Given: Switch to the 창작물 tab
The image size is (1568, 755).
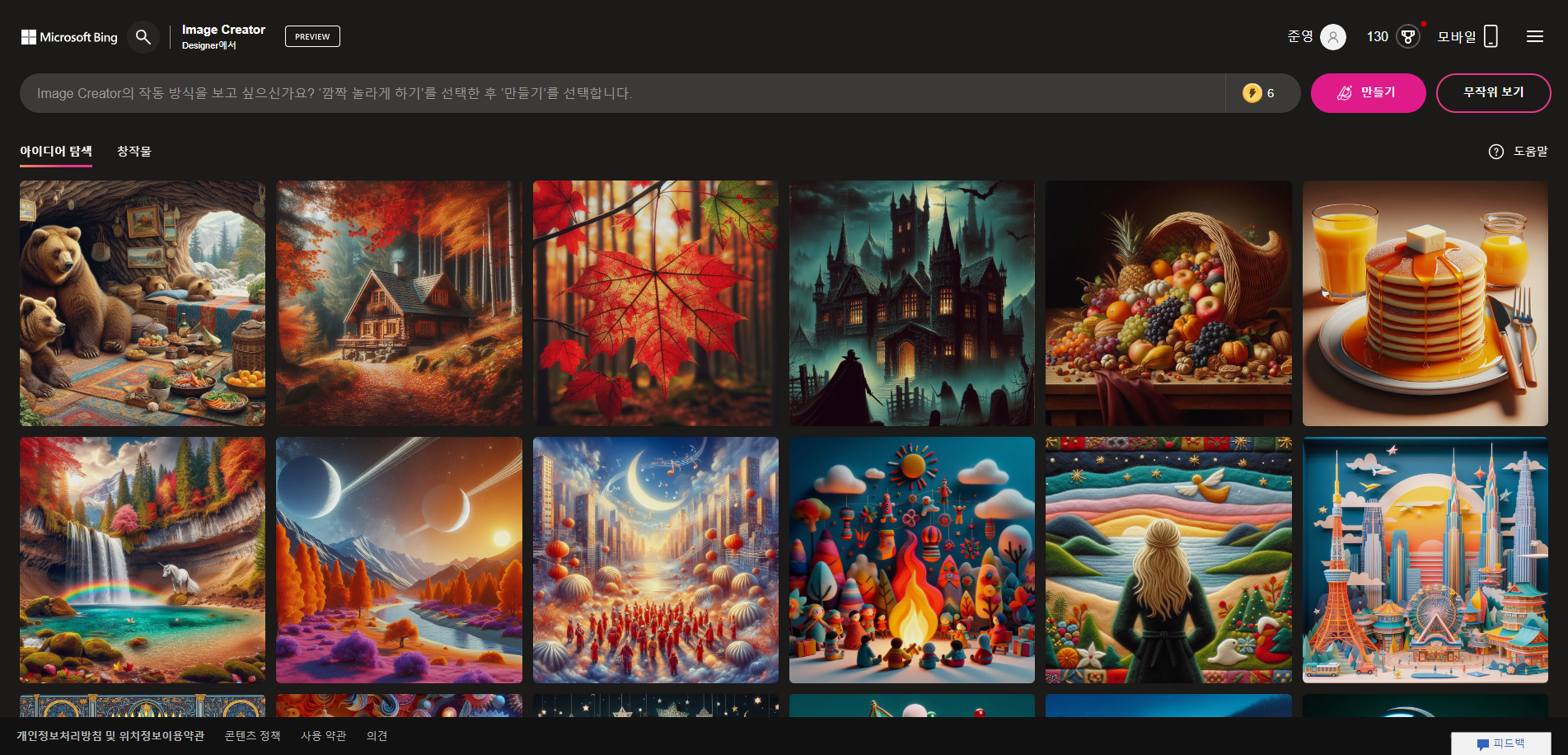Looking at the screenshot, I should 133,152.
